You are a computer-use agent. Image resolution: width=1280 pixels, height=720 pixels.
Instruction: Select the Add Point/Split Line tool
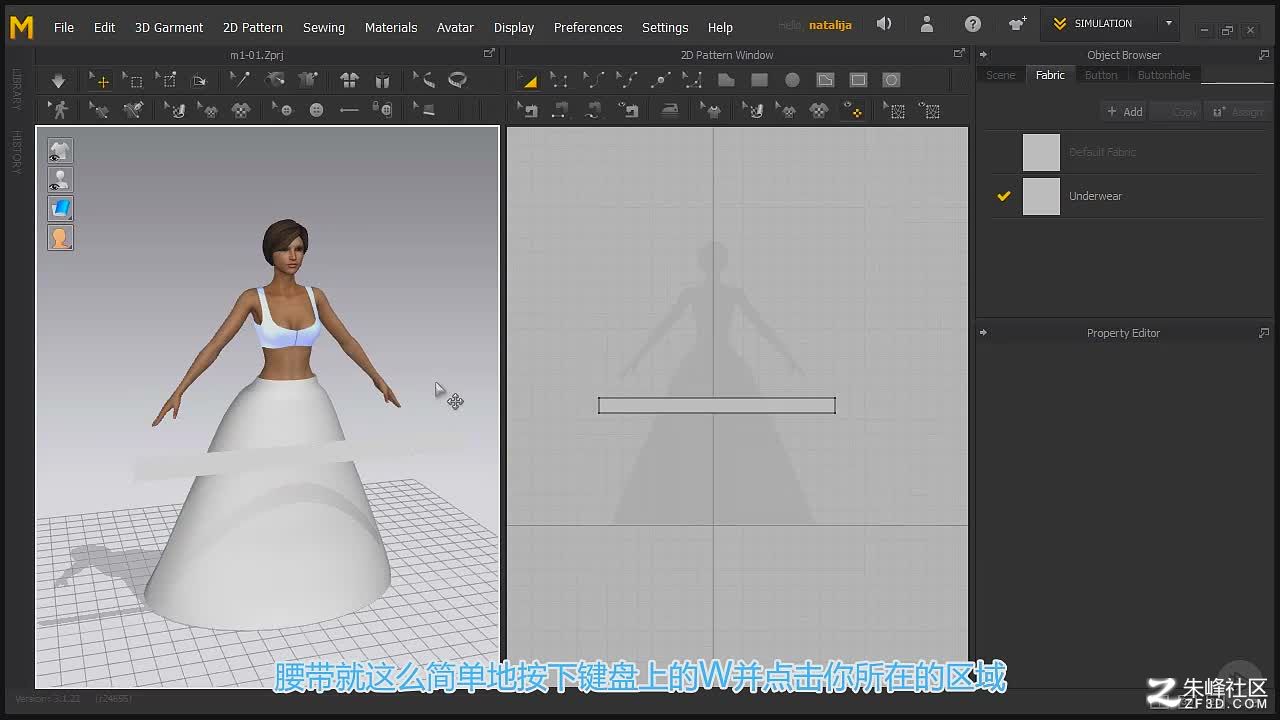click(661, 81)
